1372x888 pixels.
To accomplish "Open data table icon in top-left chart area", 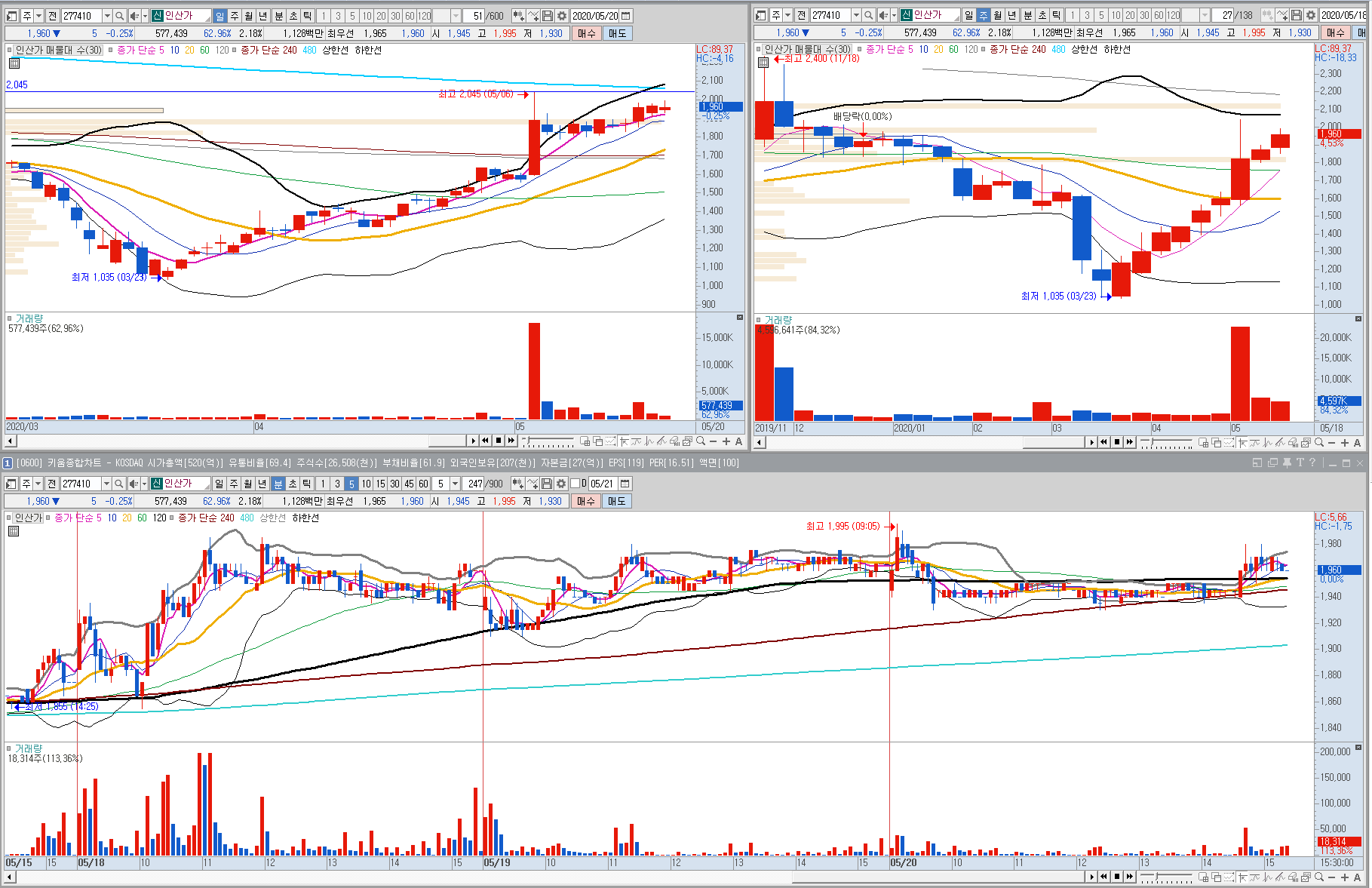I will coord(14,63).
